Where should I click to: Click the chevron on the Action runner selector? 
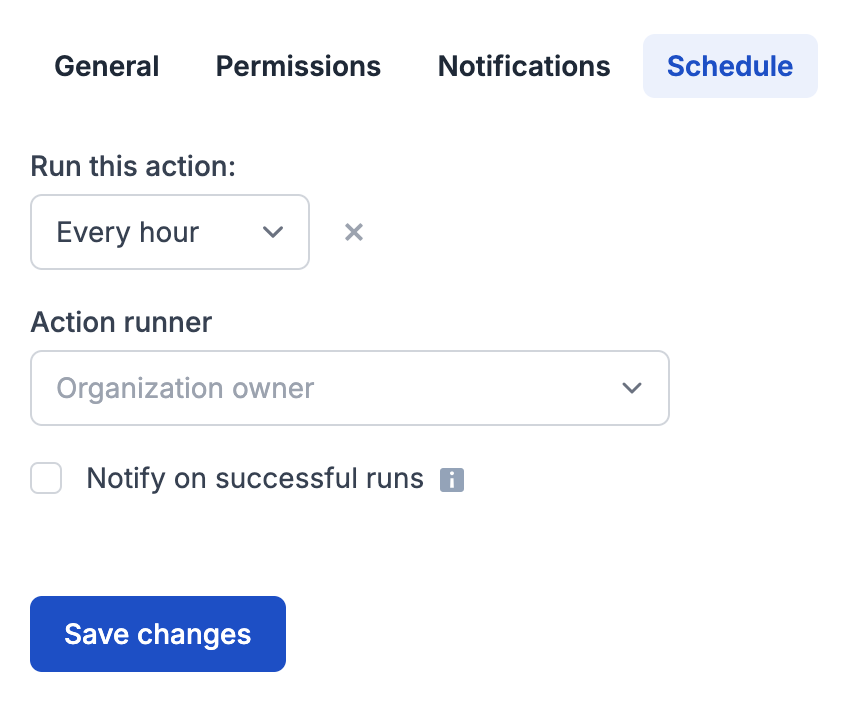pyautogui.click(x=632, y=388)
